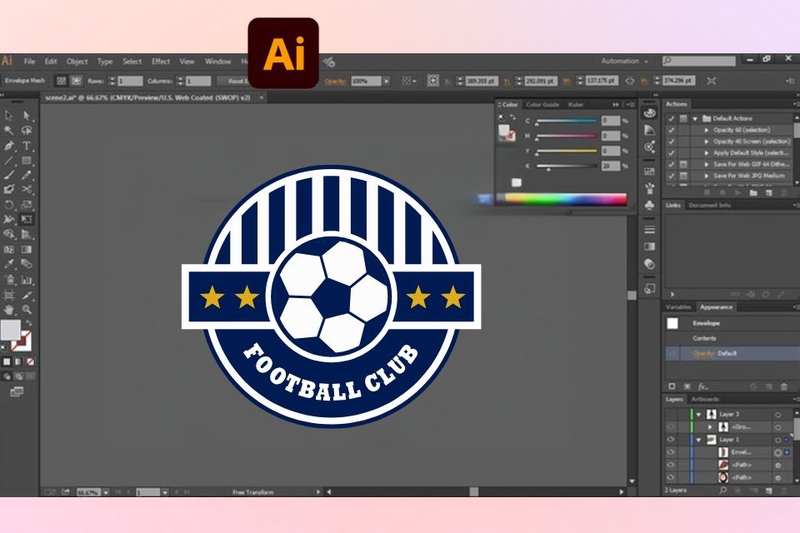This screenshot has height=533, width=800.
Task: Open the Stroke panel dock icon
Action: 649,230
